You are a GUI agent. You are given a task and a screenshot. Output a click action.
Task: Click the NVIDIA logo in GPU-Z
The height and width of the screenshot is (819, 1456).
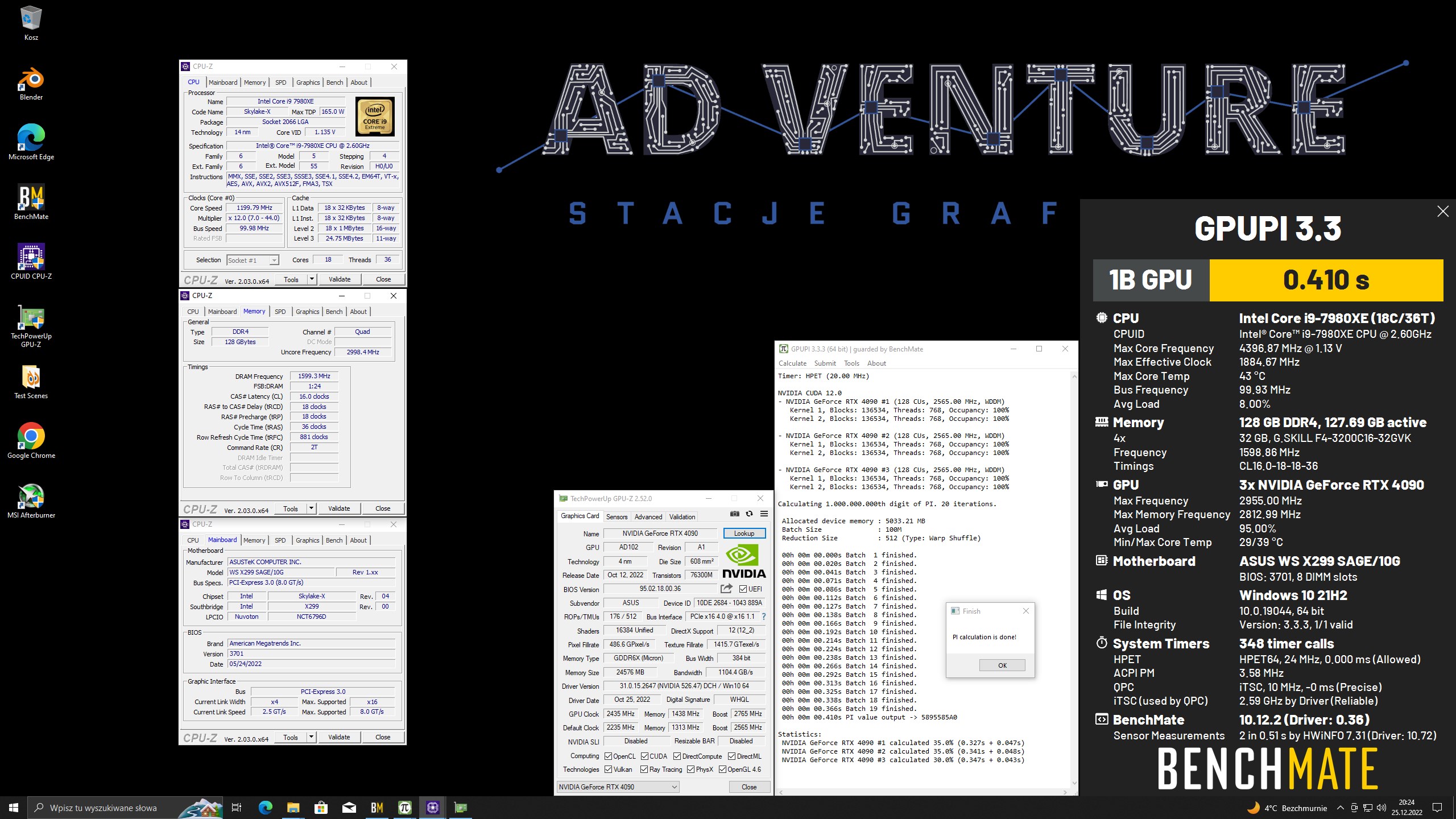click(743, 561)
